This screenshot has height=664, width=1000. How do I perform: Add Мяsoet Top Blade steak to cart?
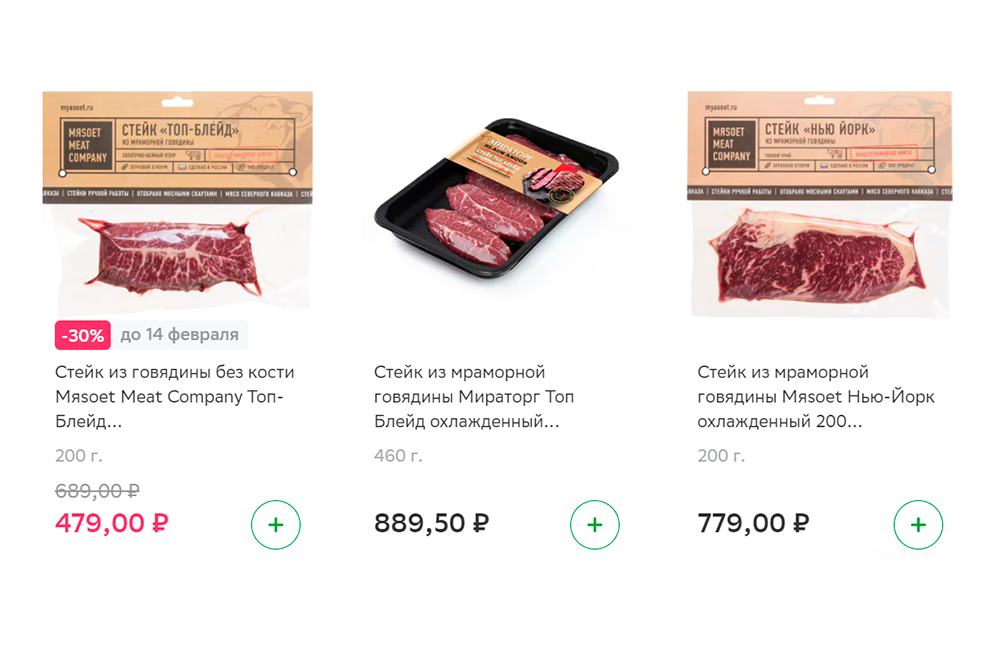click(x=276, y=525)
